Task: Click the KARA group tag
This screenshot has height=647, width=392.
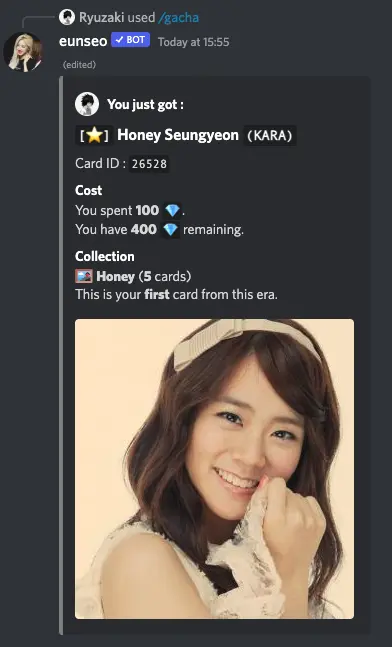Action: [x=270, y=136]
